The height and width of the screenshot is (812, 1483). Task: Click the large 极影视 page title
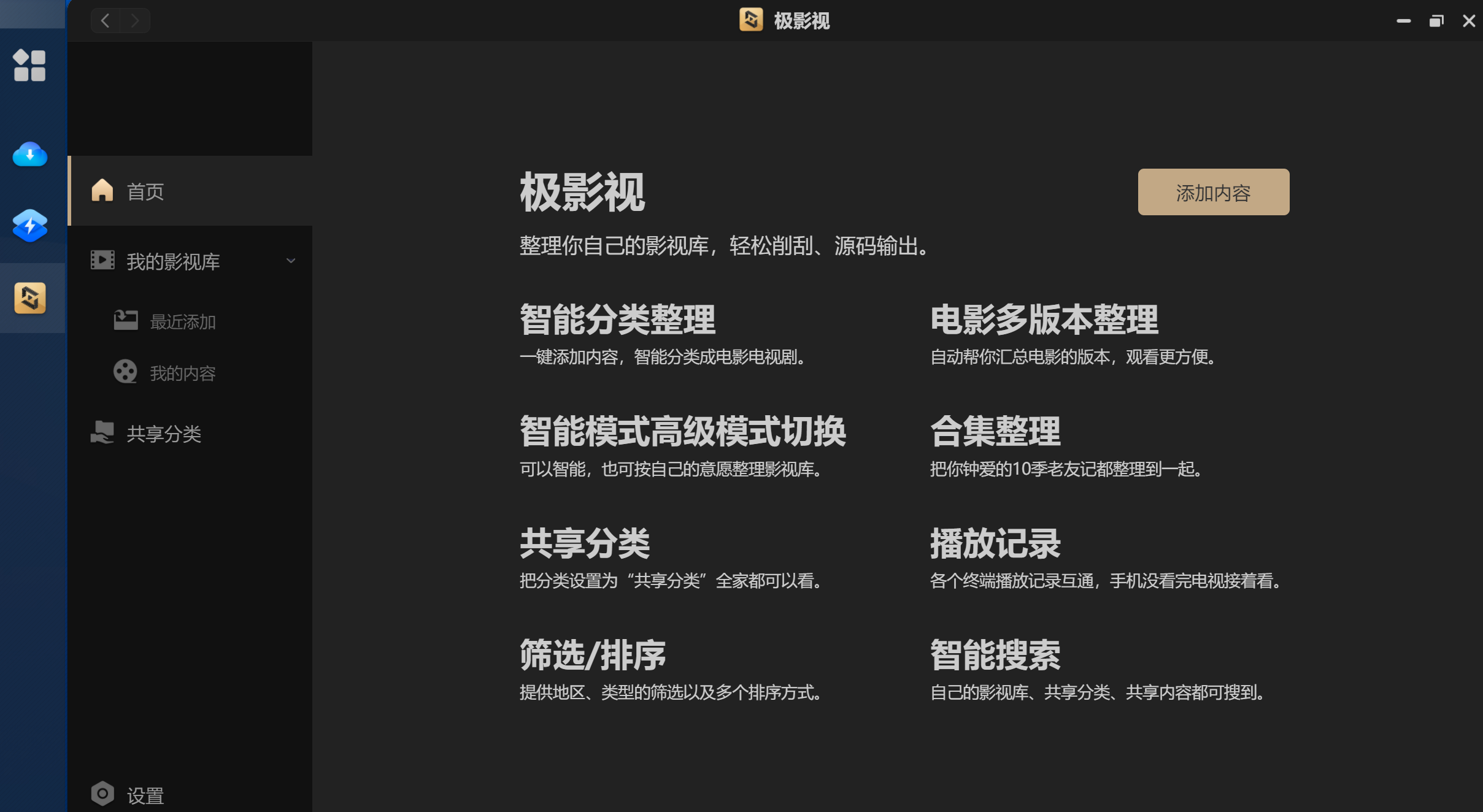coord(582,192)
